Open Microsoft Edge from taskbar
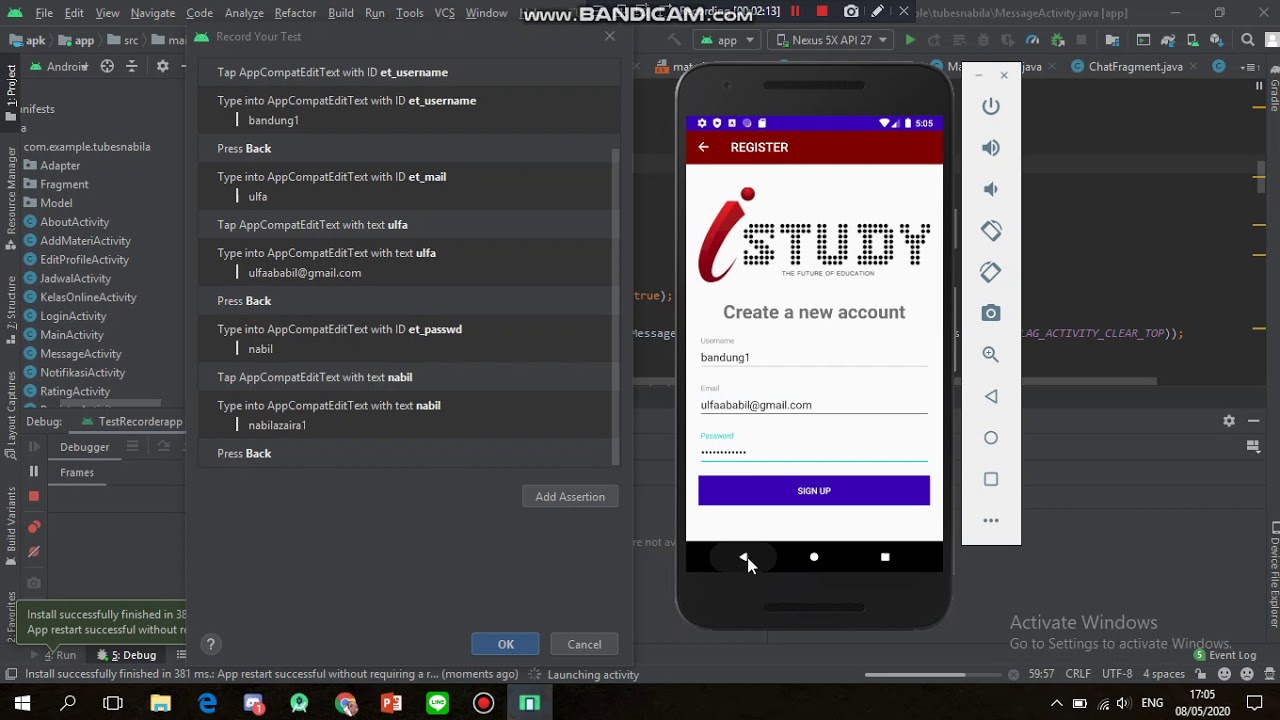Viewport: 1280px width, 720px height. point(207,703)
